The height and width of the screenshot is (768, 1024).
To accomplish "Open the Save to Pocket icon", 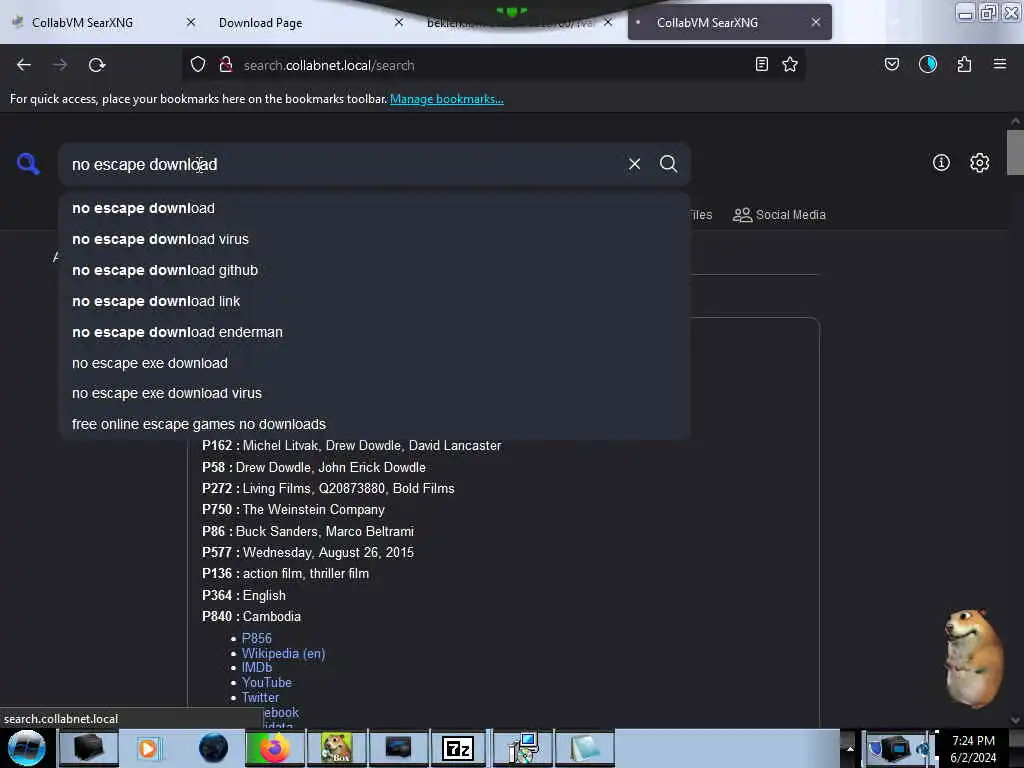I will pos(892,64).
